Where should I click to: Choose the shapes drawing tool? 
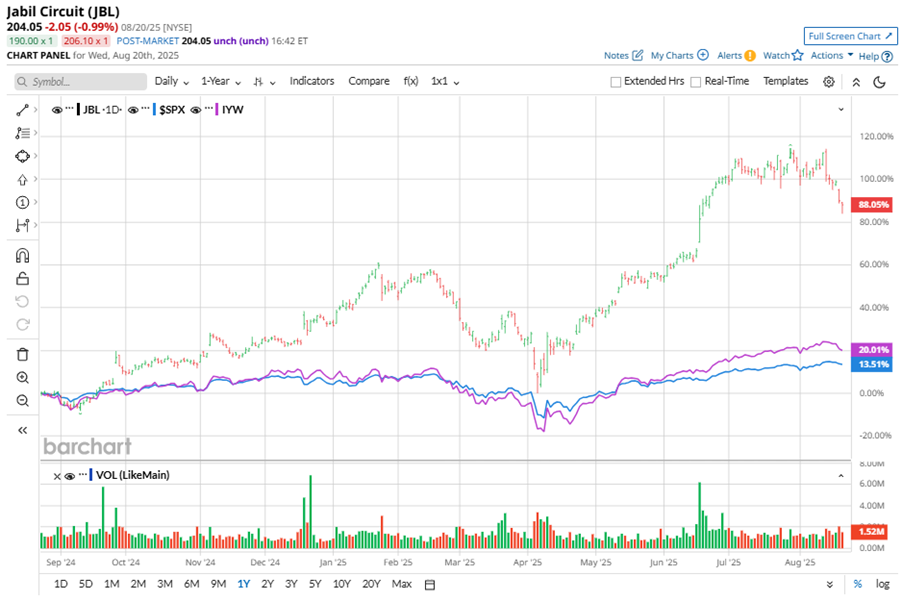[22, 156]
